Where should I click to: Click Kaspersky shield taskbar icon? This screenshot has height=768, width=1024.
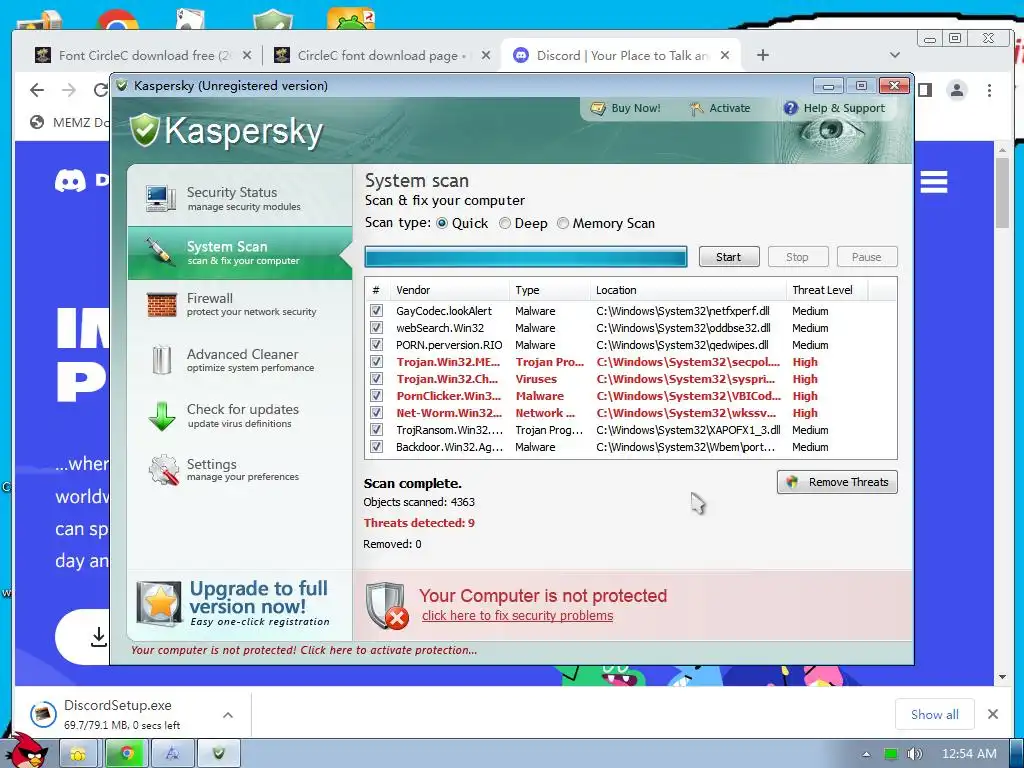[x=219, y=754]
